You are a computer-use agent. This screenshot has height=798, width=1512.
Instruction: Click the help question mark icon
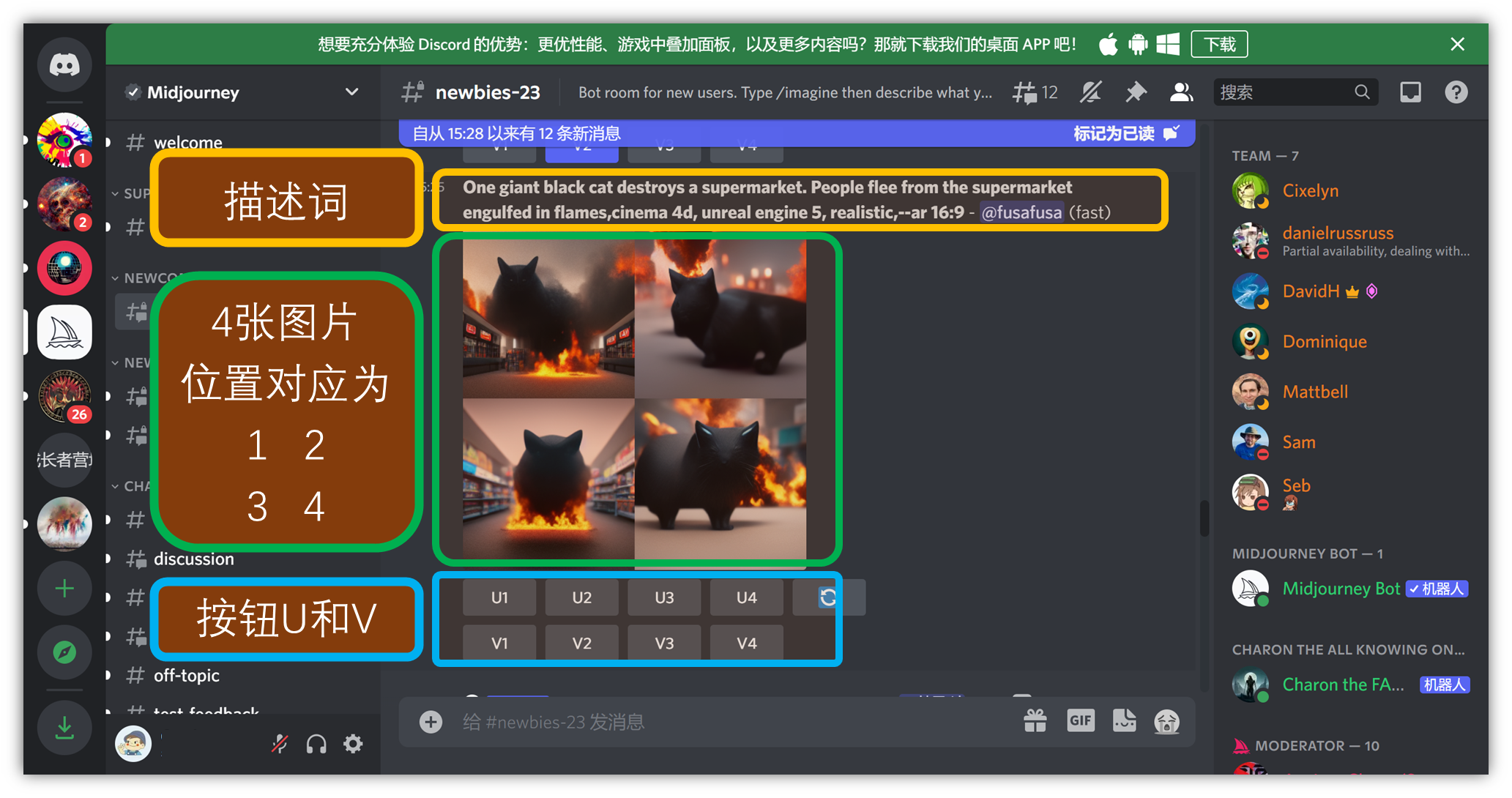[x=1456, y=92]
